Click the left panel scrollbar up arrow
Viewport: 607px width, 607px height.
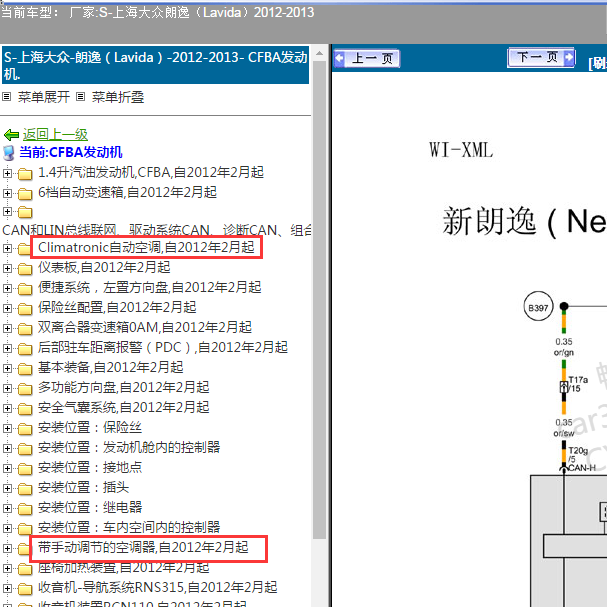pos(319,53)
